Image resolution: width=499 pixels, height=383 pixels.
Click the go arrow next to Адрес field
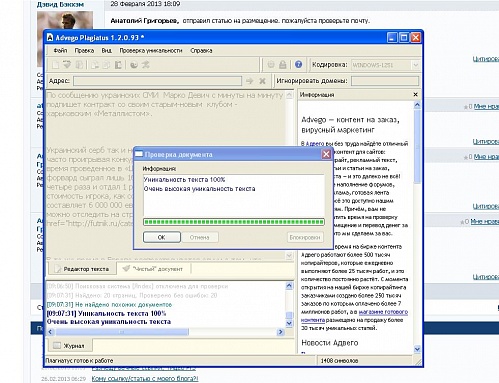[x=249, y=81]
